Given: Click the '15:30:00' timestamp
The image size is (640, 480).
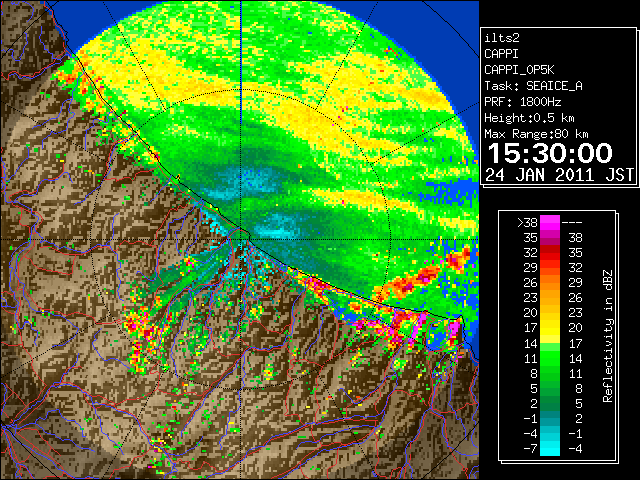Looking at the screenshot, I should click(x=550, y=153).
